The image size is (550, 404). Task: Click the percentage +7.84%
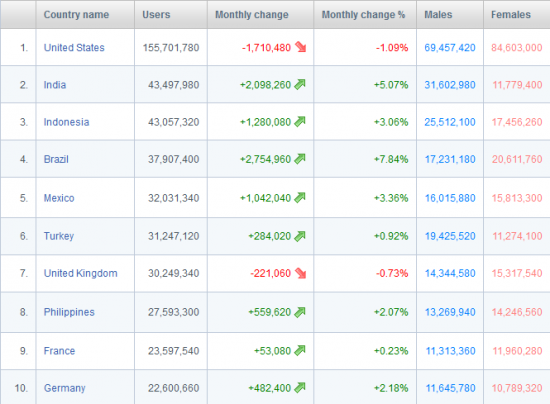pos(391,159)
